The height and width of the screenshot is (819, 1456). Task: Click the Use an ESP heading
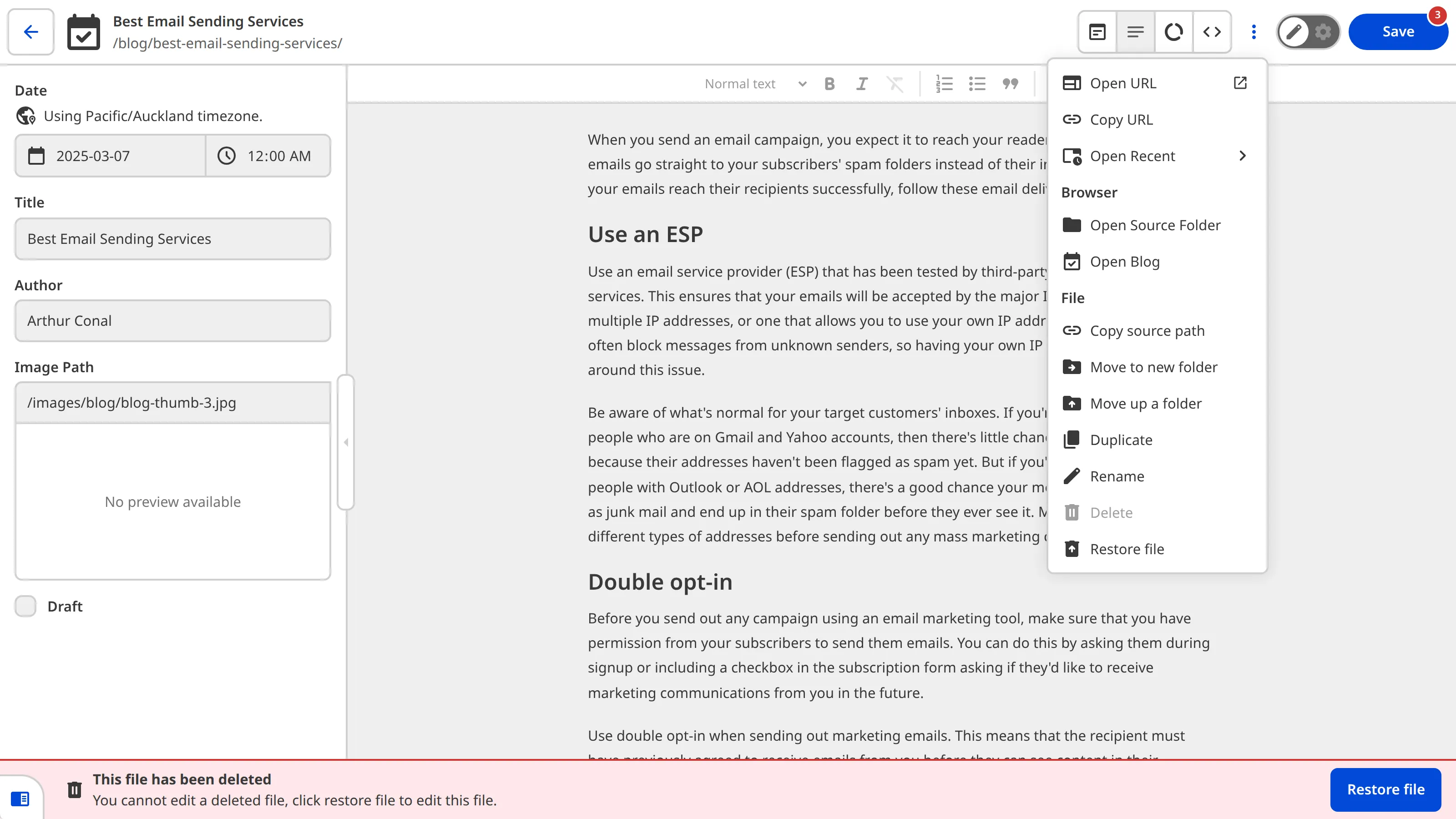tap(645, 234)
